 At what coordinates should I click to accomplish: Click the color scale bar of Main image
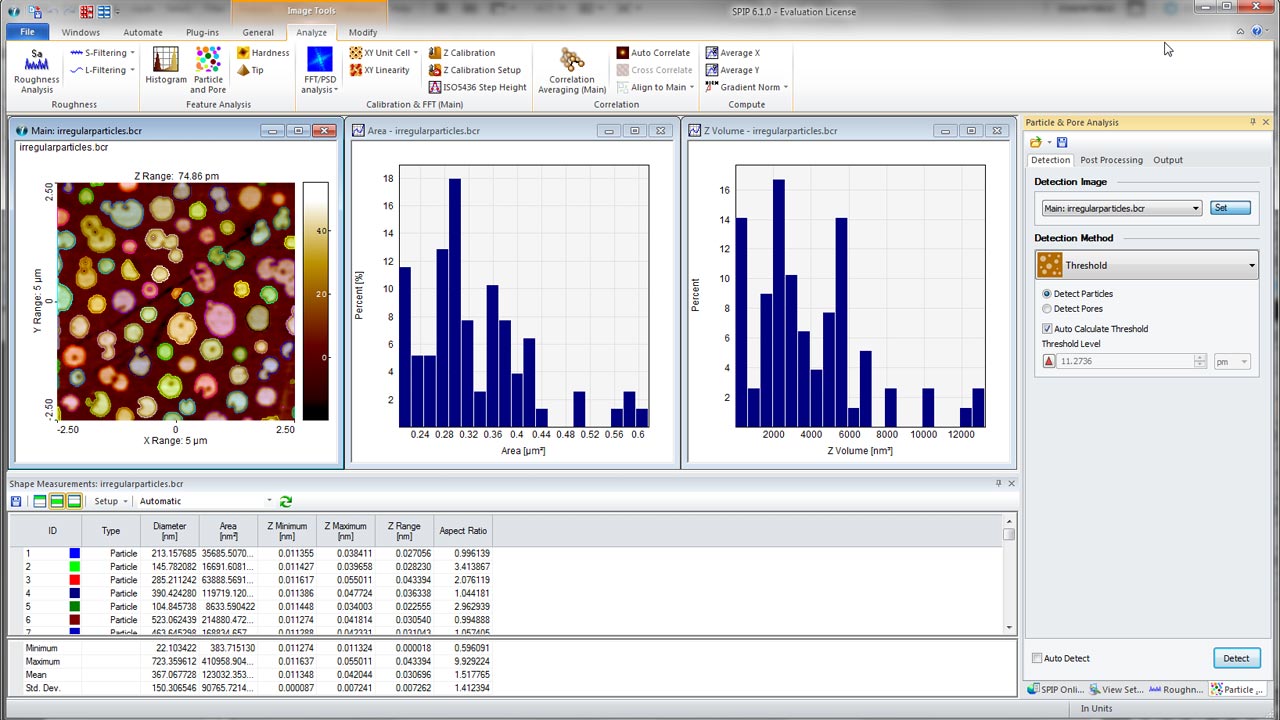pos(315,301)
